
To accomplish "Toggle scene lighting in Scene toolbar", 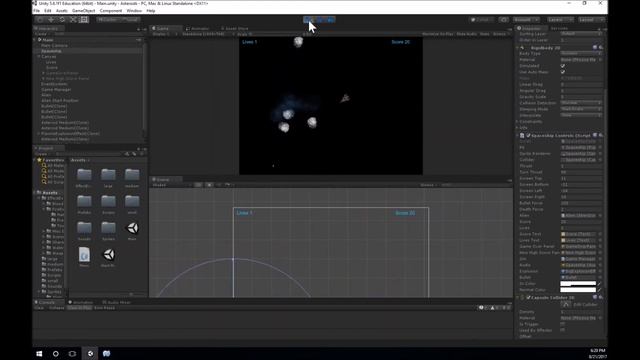I will click(x=209, y=185).
